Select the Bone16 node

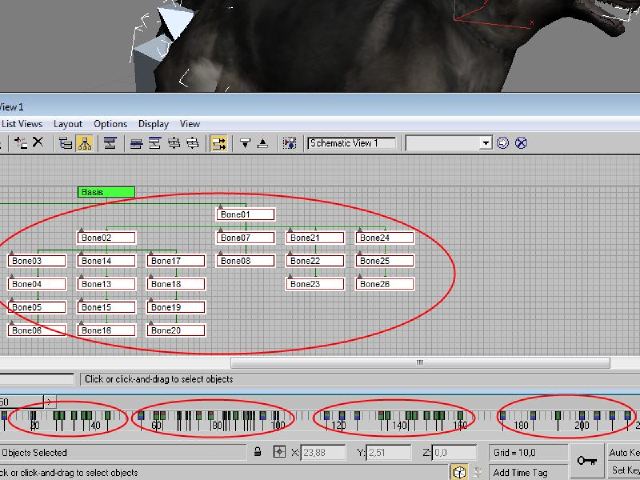pos(107,331)
